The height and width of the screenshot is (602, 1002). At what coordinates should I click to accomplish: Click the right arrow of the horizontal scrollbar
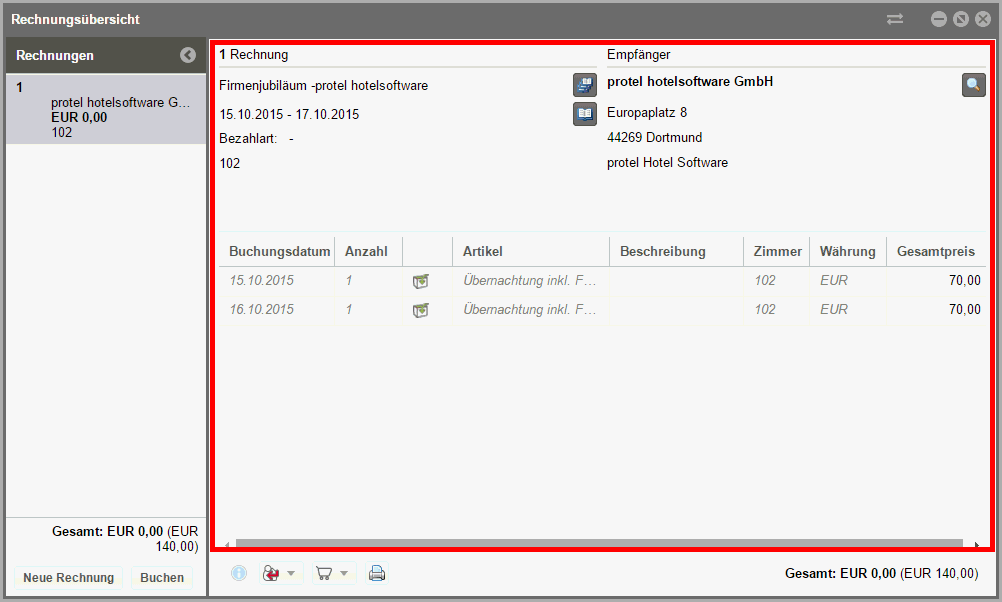pos(976,544)
